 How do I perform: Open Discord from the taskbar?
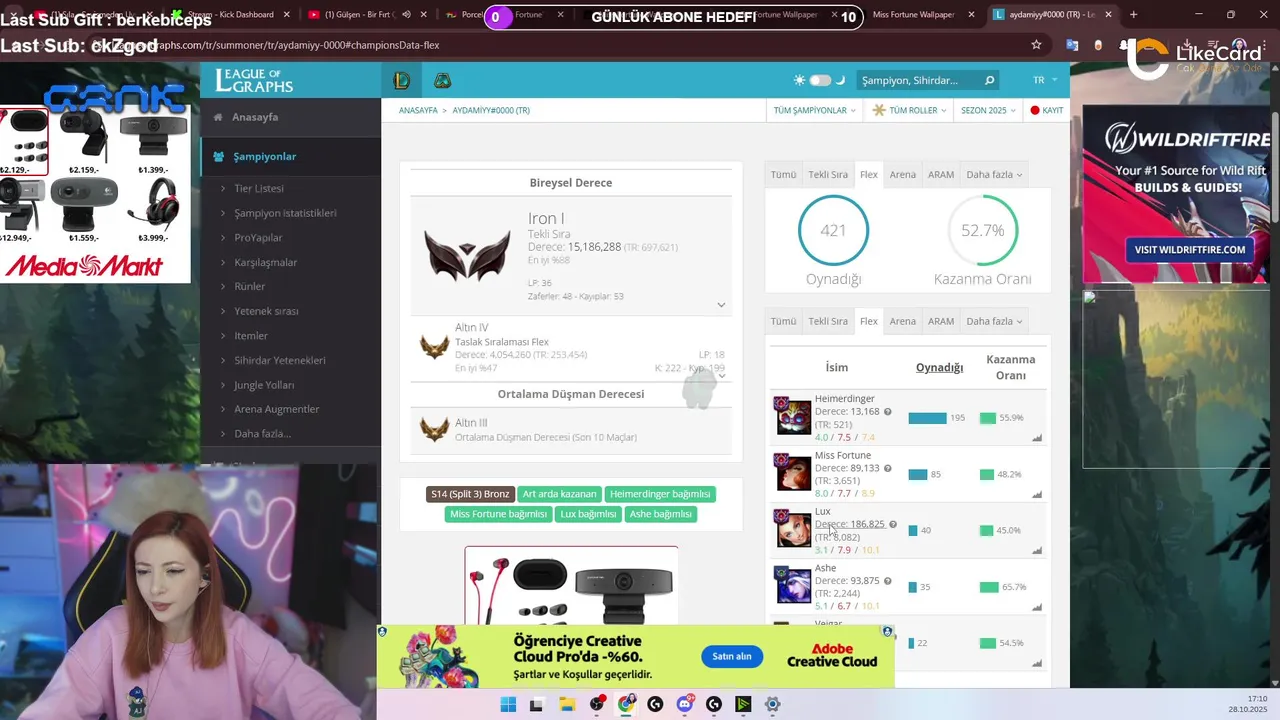point(685,704)
